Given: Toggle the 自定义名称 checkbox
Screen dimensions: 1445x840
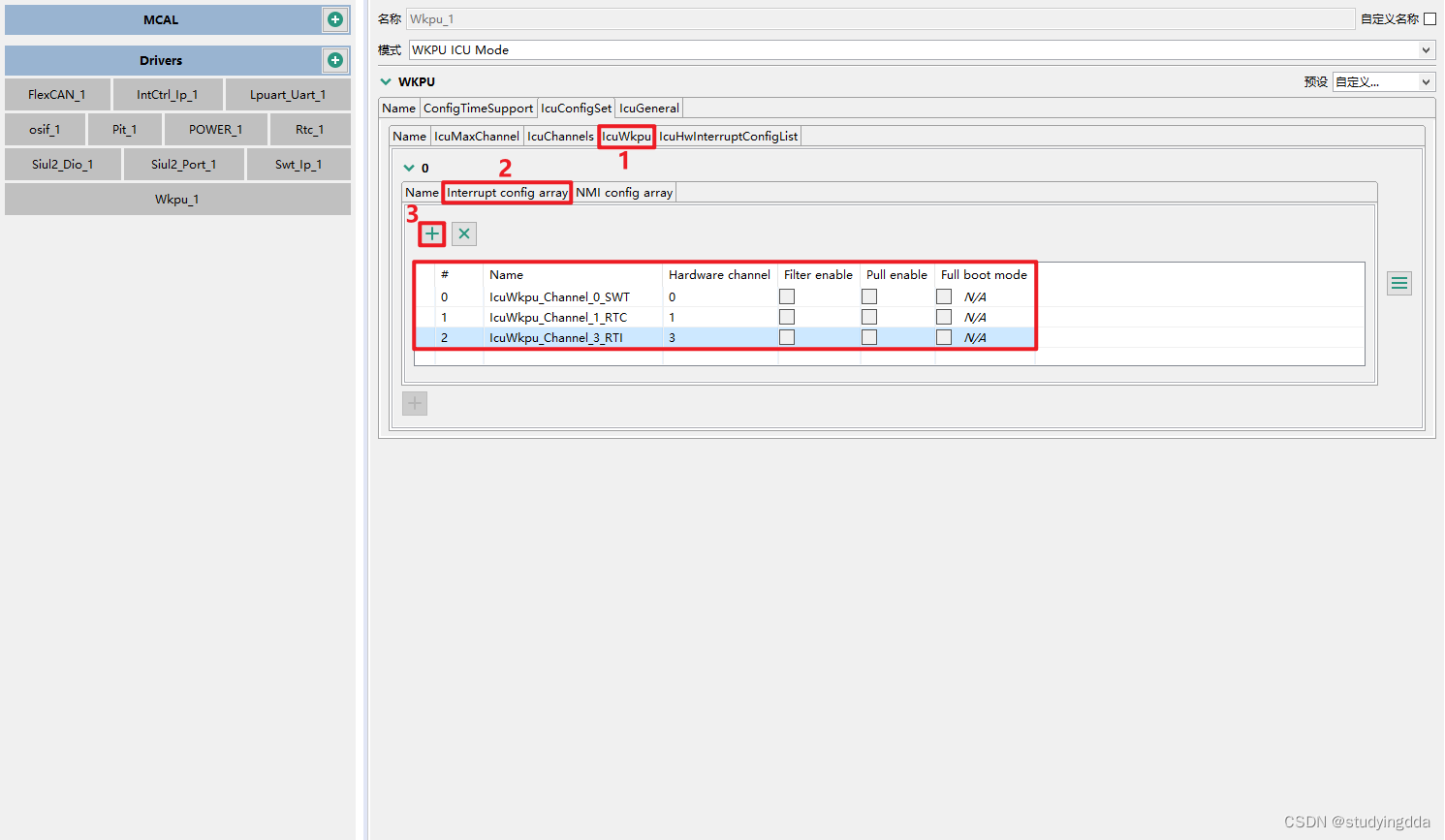Looking at the screenshot, I should [x=1429, y=18].
